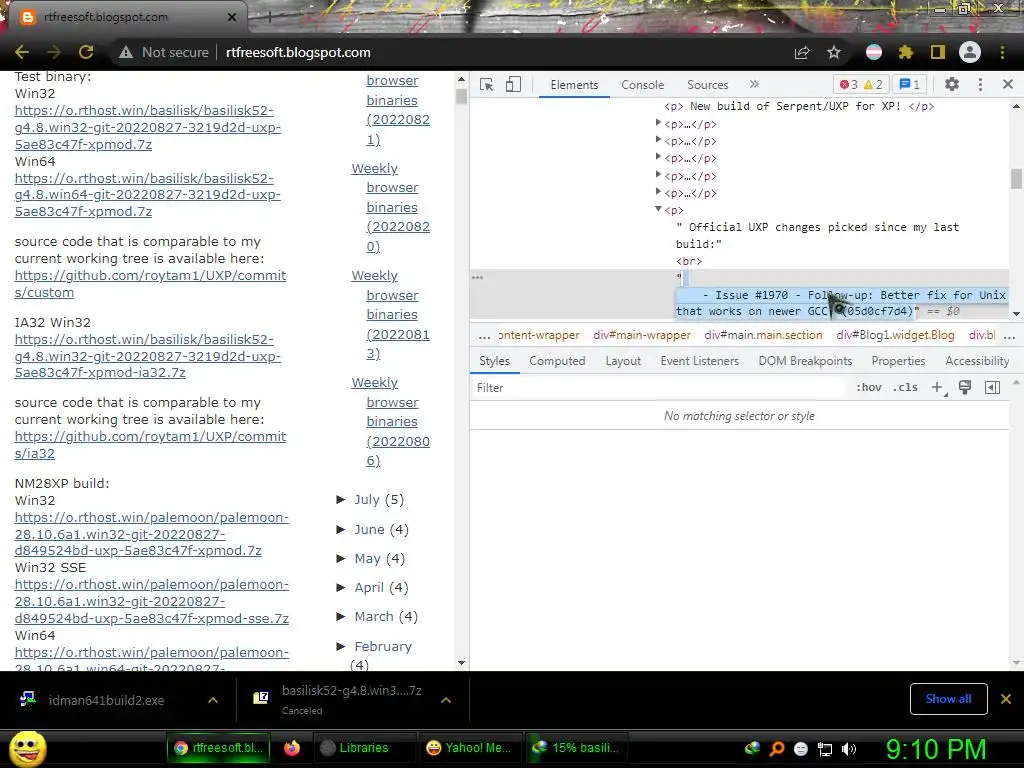Expand the first collapsed p node
This screenshot has width=1024, height=768.
(x=658, y=123)
